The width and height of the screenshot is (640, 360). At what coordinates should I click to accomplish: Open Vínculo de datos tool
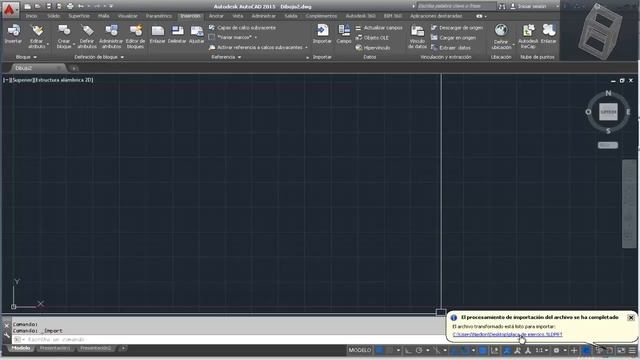coord(417,36)
